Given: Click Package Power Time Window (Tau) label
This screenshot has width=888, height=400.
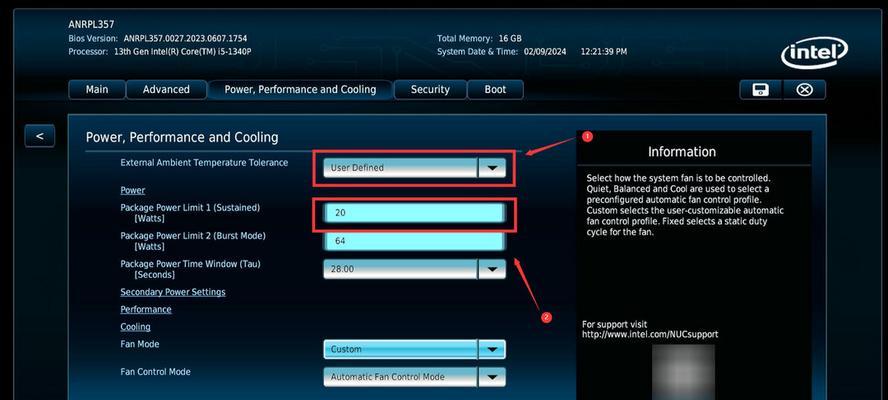Looking at the screenshot, I should (x=190, y=269).
